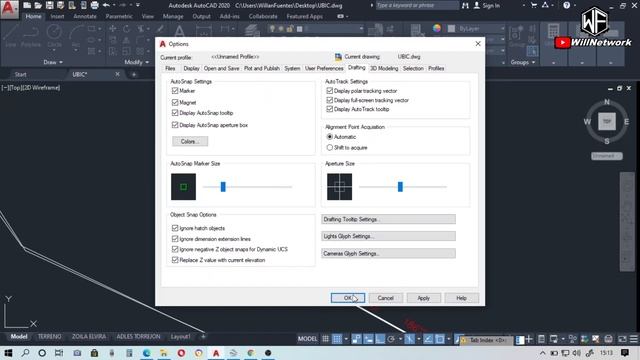Open the Unnamed UCS dropdown below ViewCube
Viewport: 640px width, 360px height.
607,156
